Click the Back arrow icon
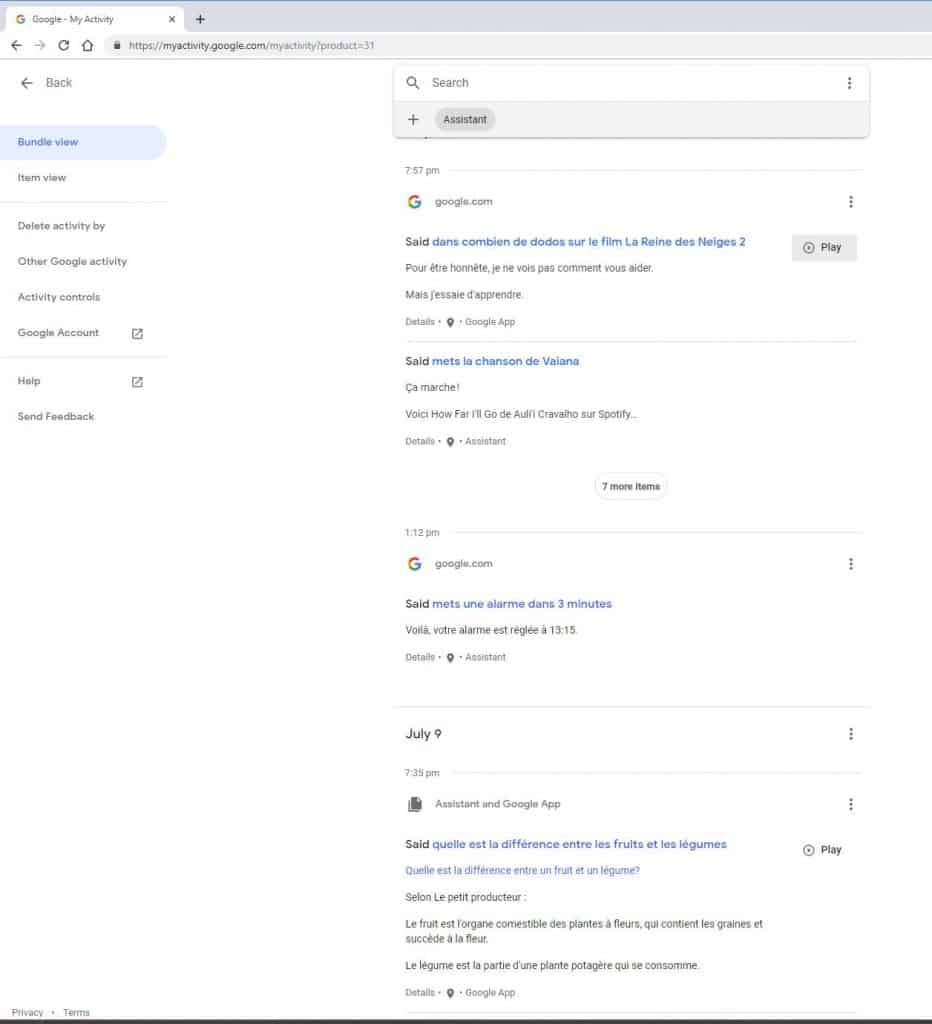932x1024 pixels. click(x=27, y=83)
